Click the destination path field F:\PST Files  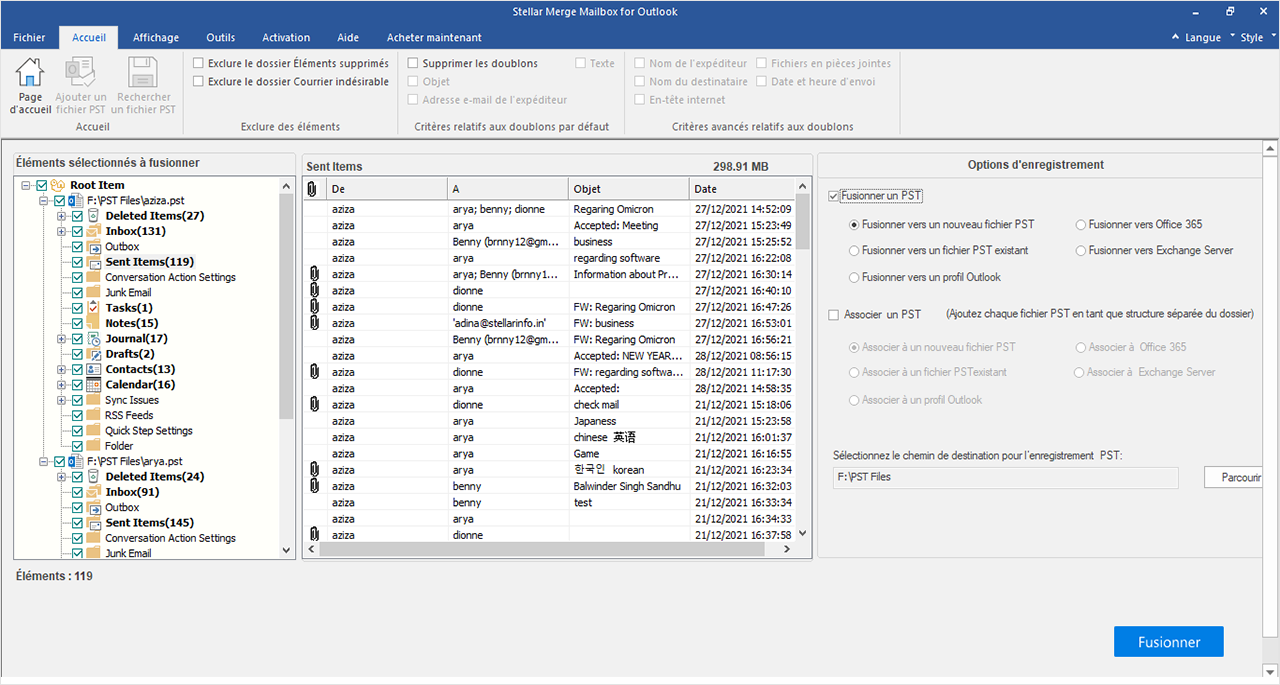coord(1005,478)
